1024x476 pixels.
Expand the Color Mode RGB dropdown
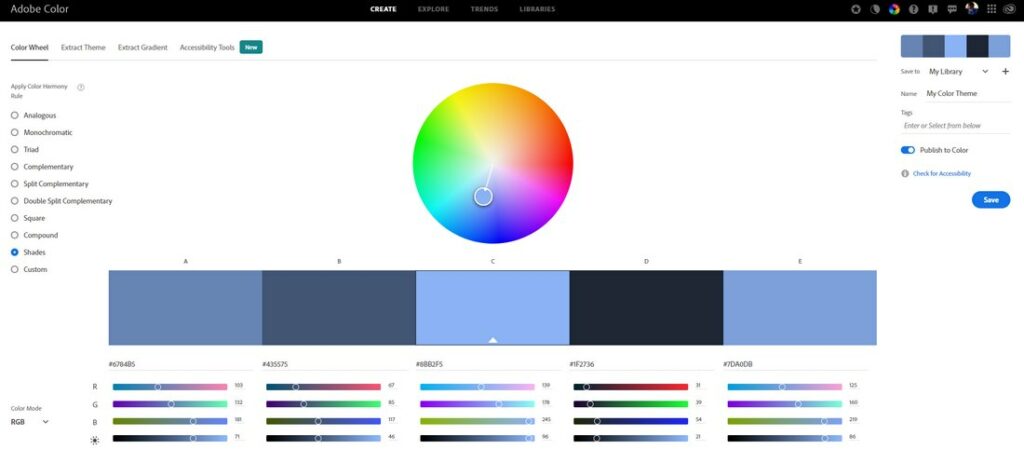tap(30, 422)
